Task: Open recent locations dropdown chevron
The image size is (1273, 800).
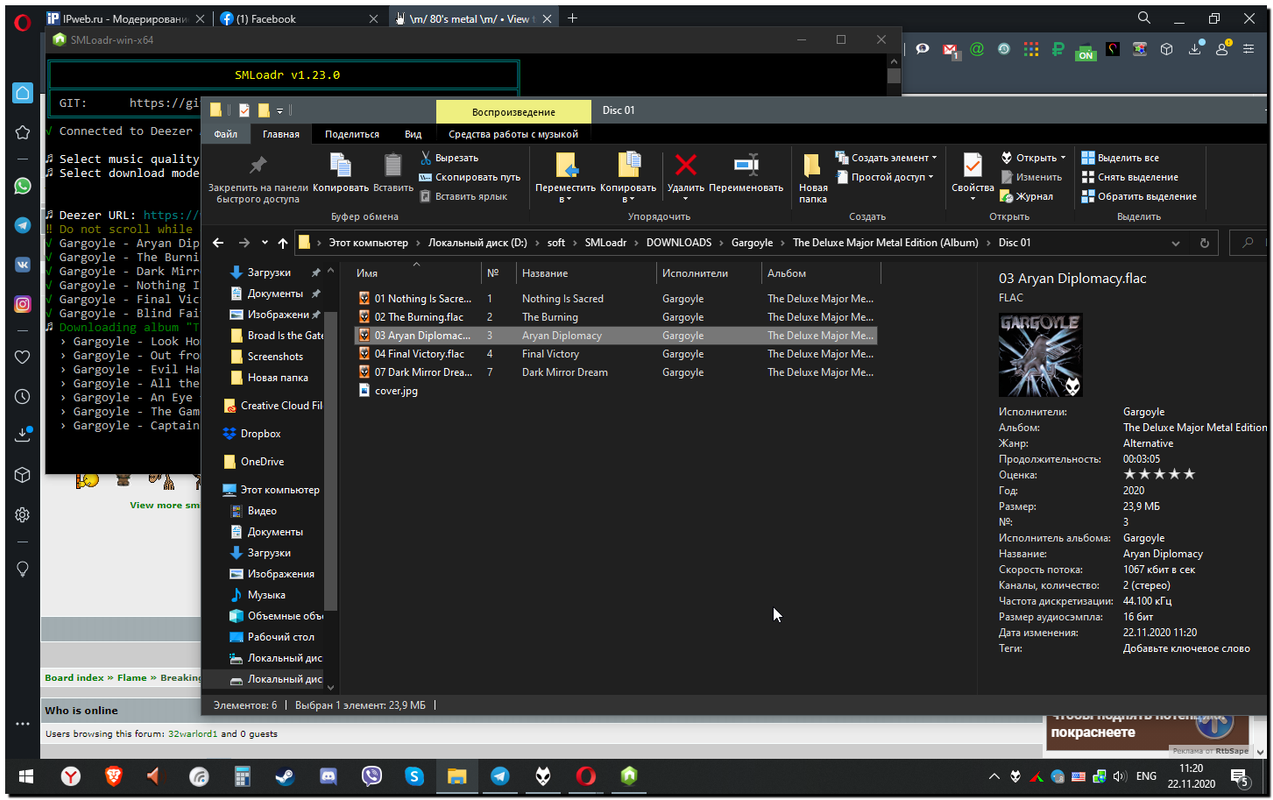Action: 264,242
